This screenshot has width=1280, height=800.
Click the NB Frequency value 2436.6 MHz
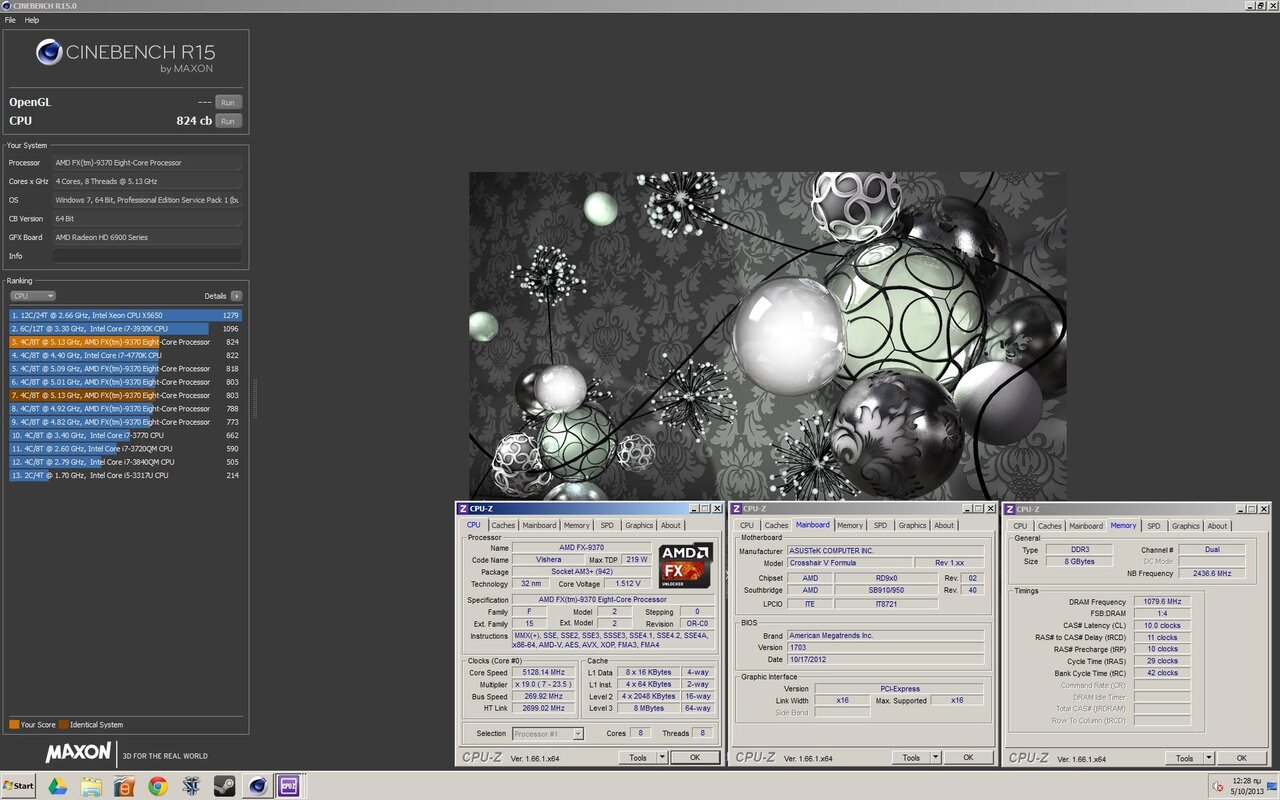[1212, 574]
